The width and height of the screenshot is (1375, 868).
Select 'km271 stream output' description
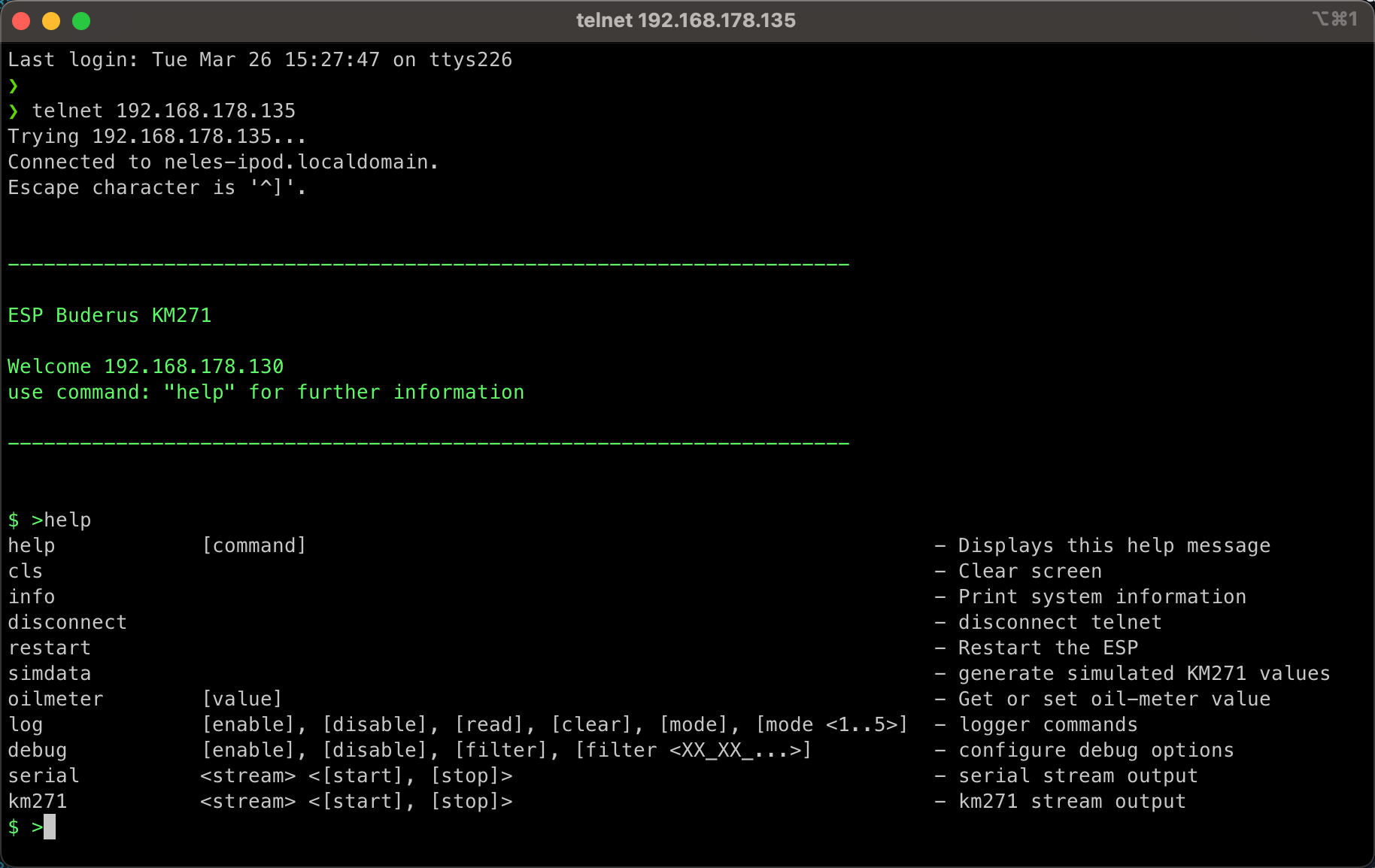click(1073, 801)
